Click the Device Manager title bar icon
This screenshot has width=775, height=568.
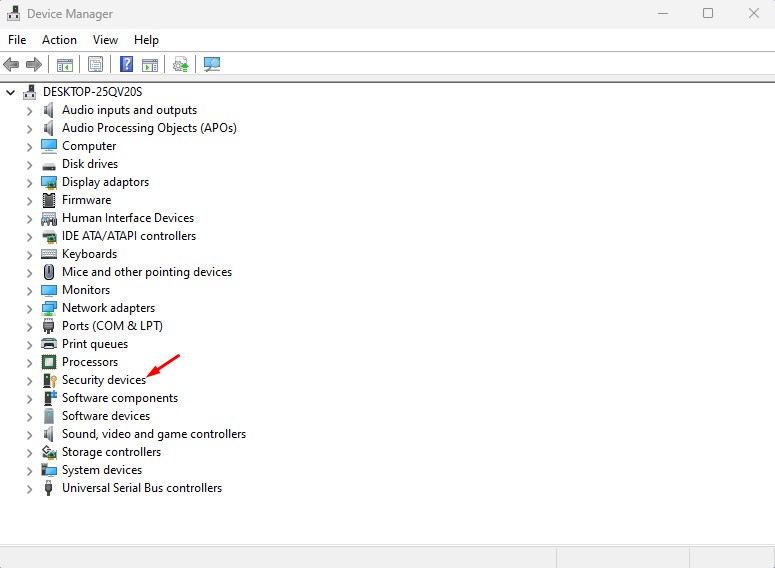coord(13,13)
